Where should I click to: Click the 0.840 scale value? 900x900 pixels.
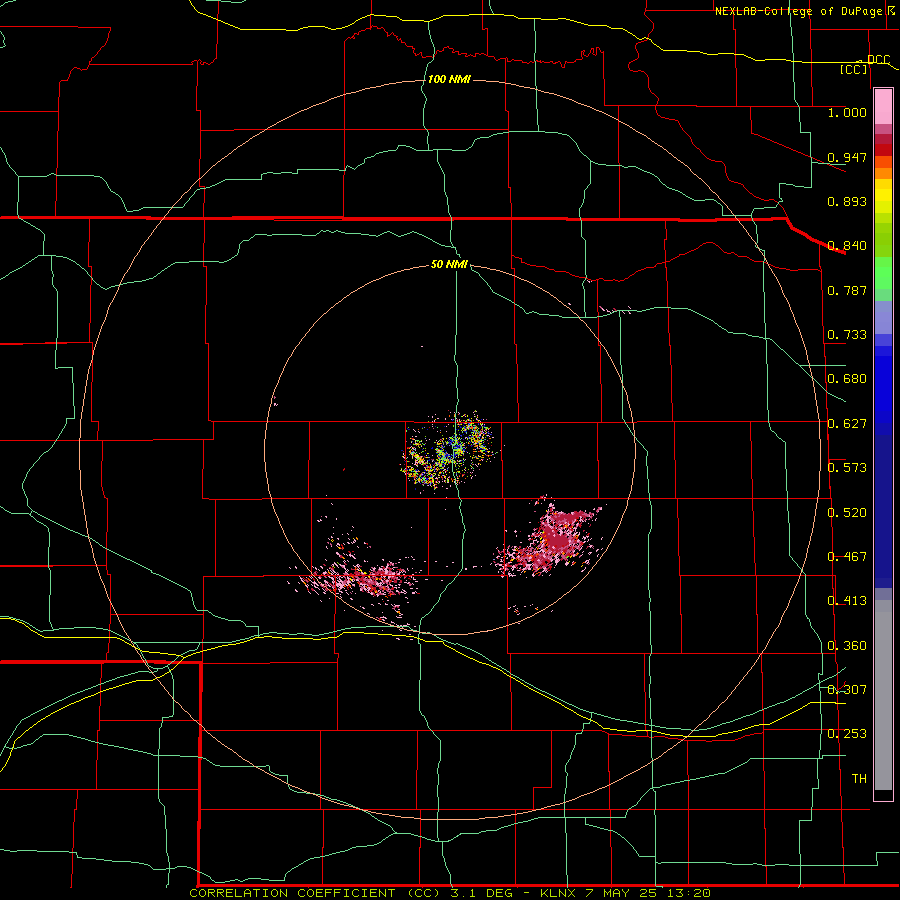pos(847,246)
